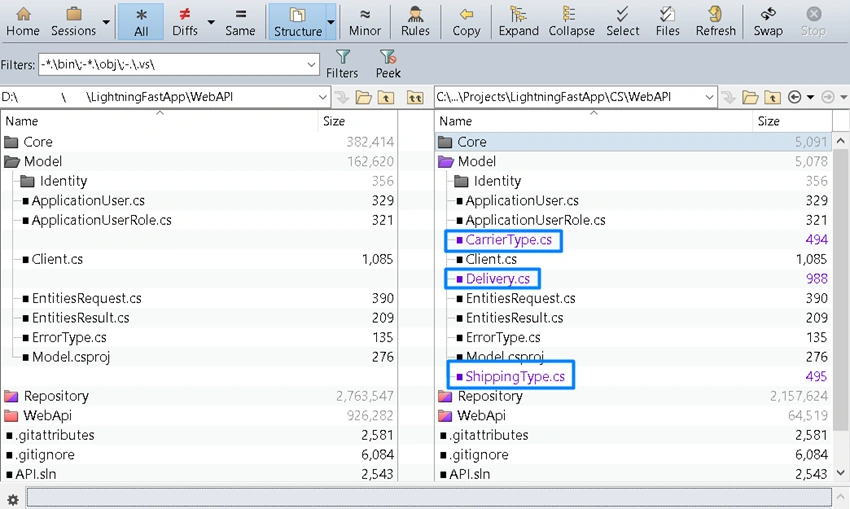Open right pane back history dropdown

(x=810, y=97)
